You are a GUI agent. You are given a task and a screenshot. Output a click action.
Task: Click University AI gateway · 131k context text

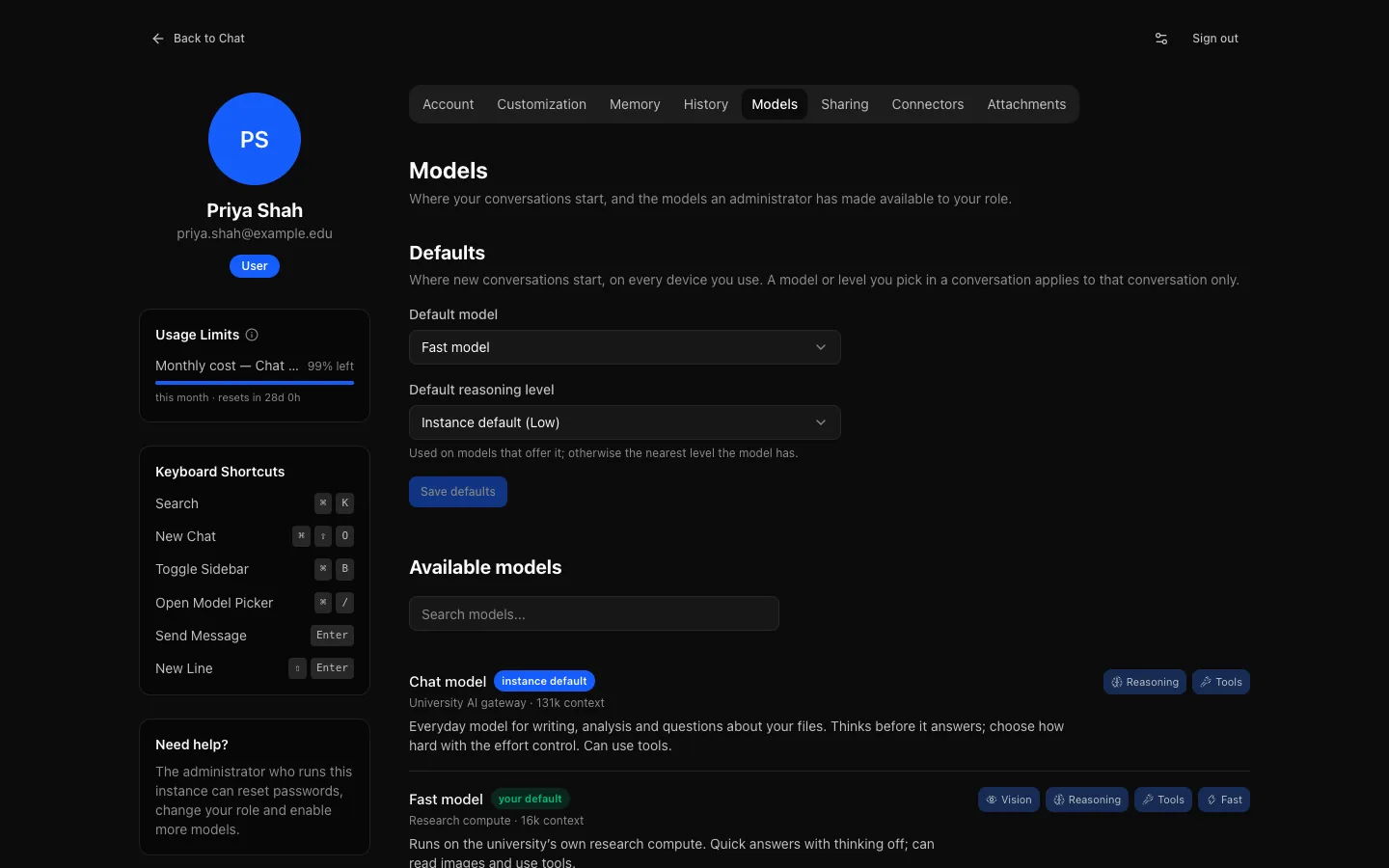point(507,703)
